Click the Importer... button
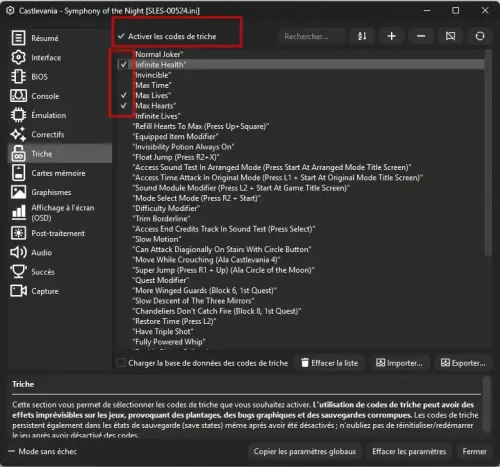 (x=399, y=363)
